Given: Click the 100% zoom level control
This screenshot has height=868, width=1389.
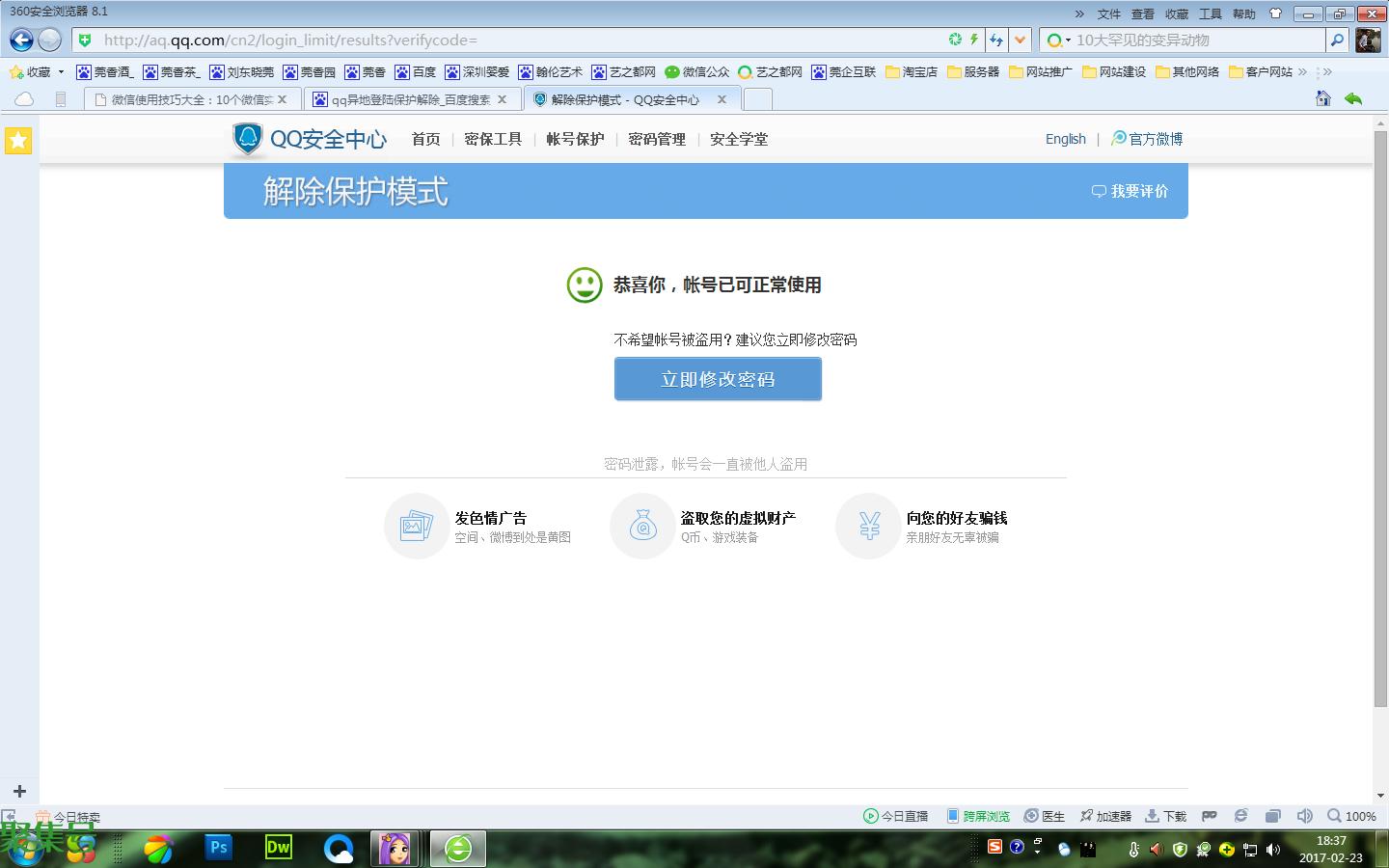Looking at the screenshot, I should (x=1351, y=816).
